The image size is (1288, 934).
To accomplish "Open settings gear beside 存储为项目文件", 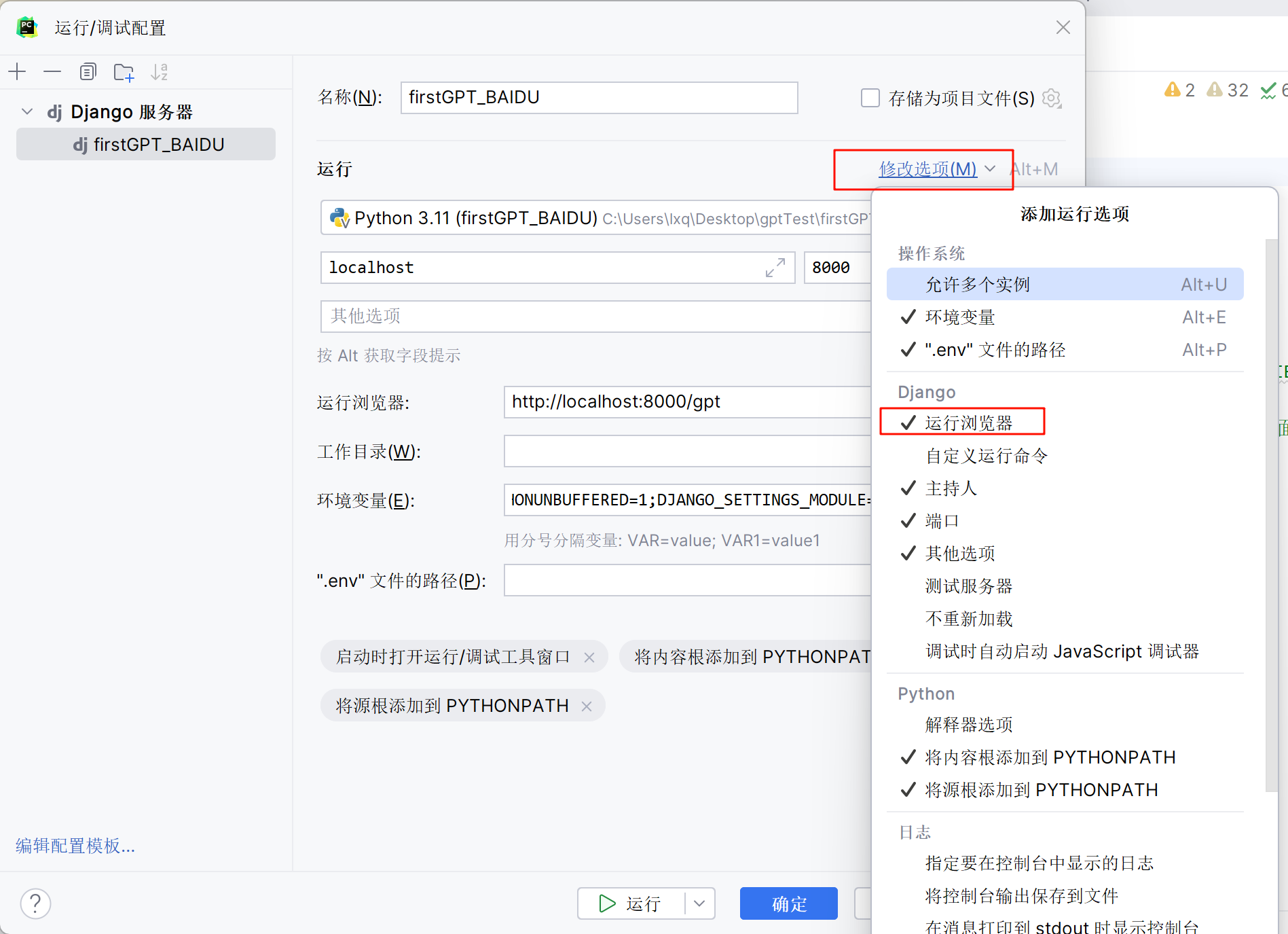I will [1052, 98].
